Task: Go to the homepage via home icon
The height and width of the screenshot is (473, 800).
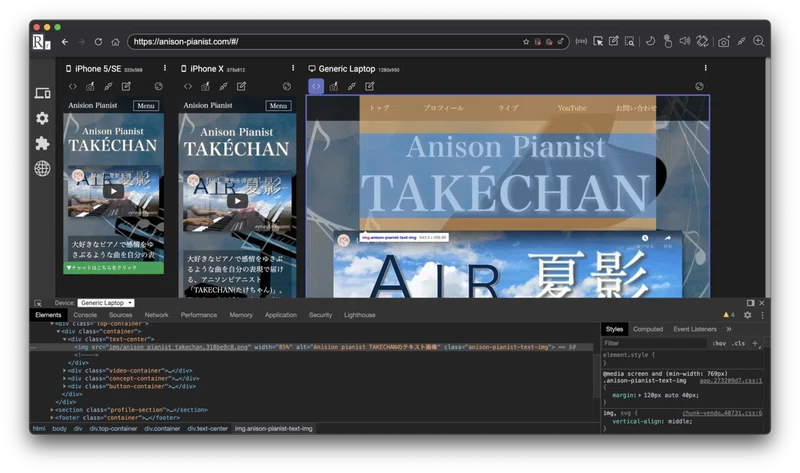Action: (115, 42)
